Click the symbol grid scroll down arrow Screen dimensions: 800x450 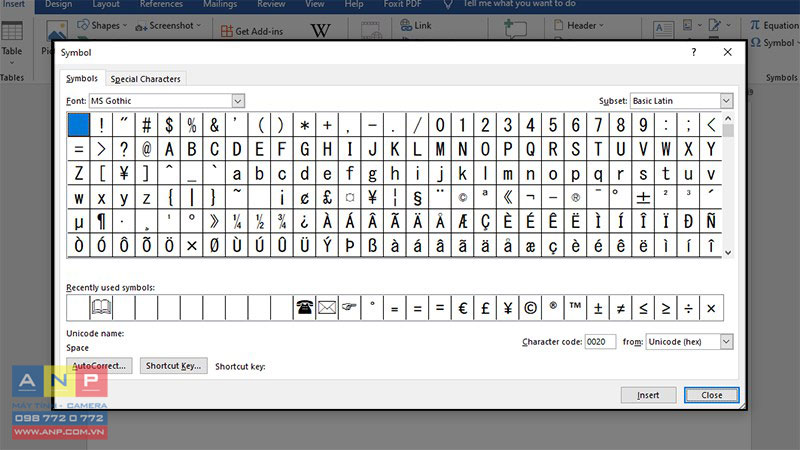coord(728,253)
